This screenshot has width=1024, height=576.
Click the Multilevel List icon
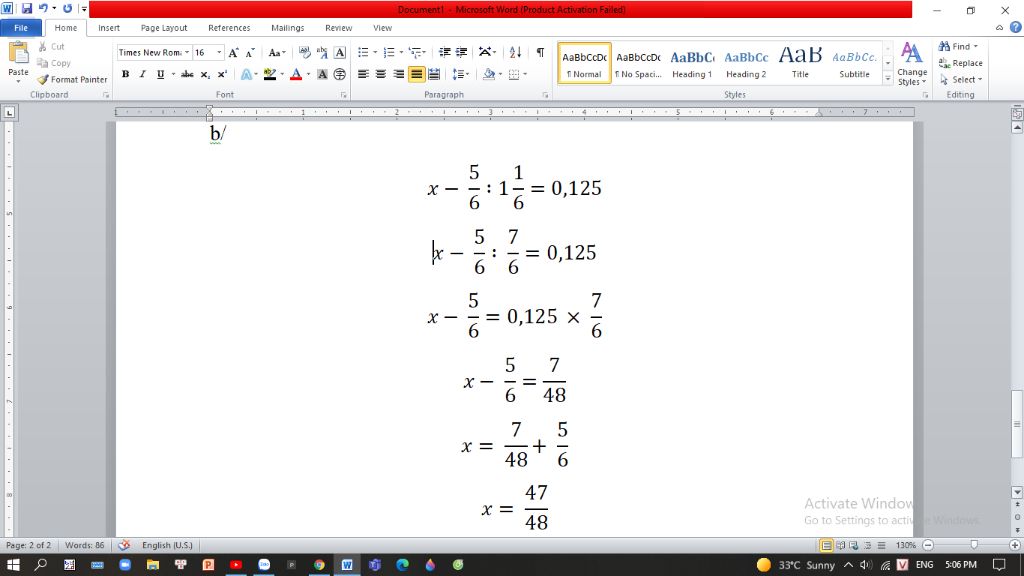[415, 52]
